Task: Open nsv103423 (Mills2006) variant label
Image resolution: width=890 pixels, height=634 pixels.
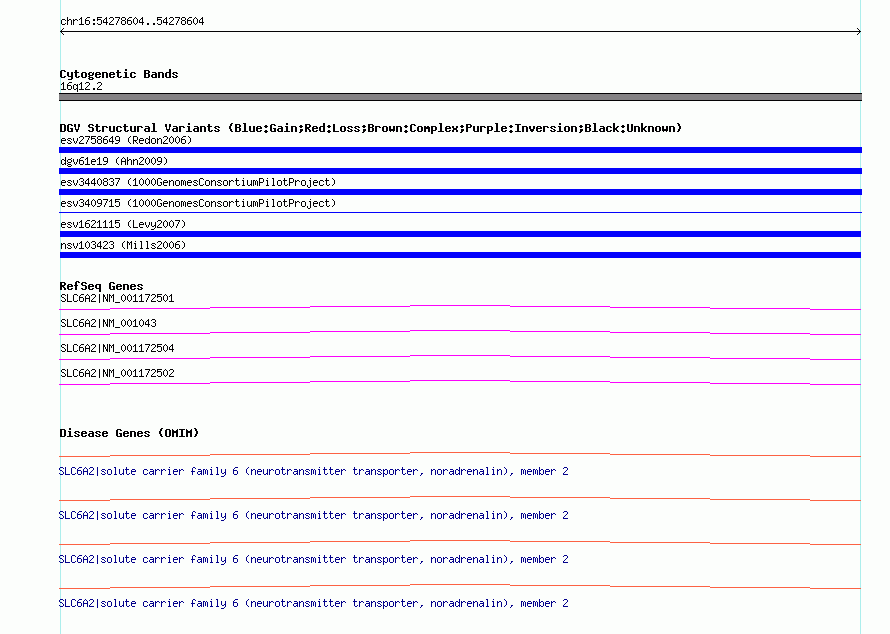Action: [x=123, y=245]
